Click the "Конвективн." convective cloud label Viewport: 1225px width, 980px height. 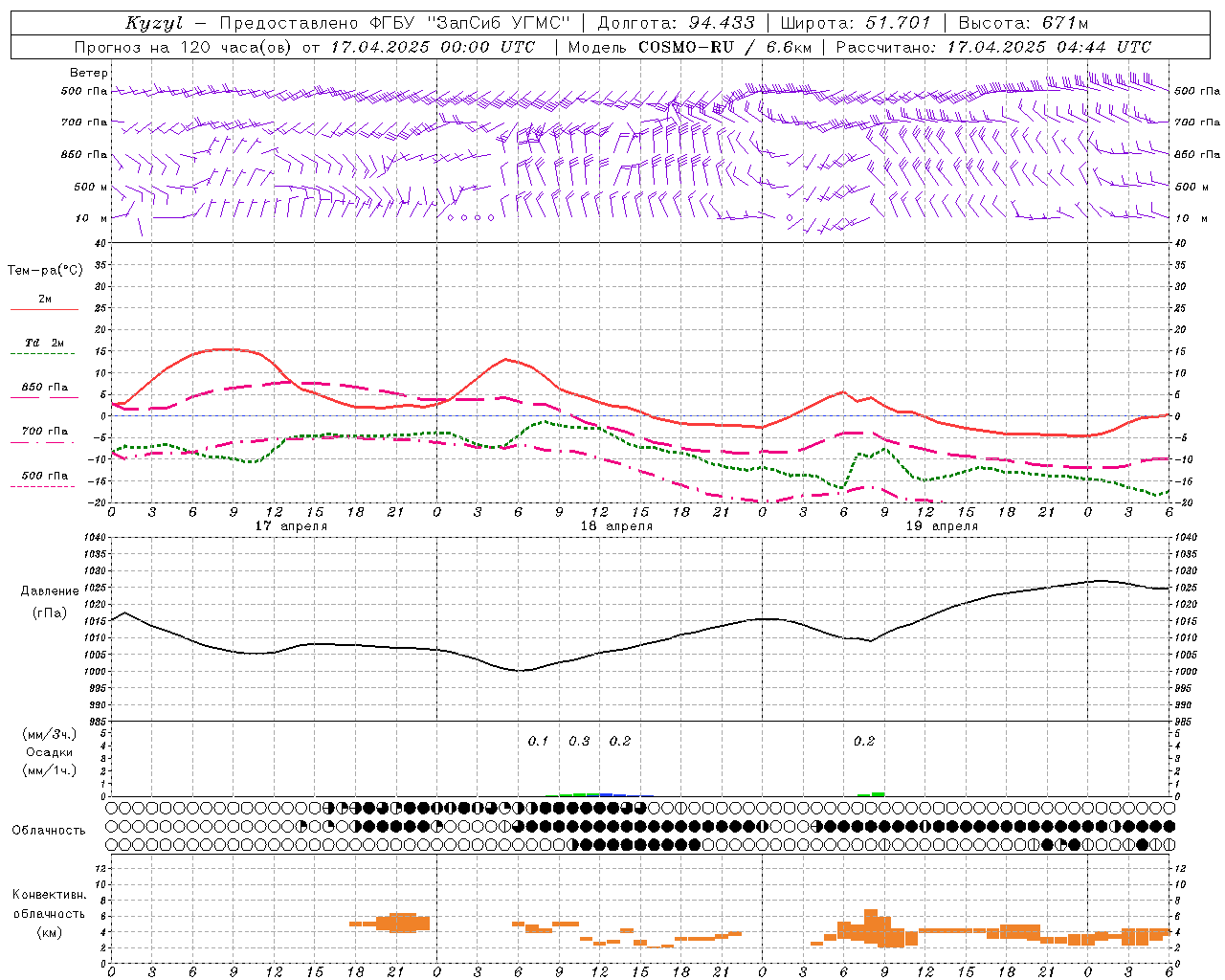[x=49, y=895]
